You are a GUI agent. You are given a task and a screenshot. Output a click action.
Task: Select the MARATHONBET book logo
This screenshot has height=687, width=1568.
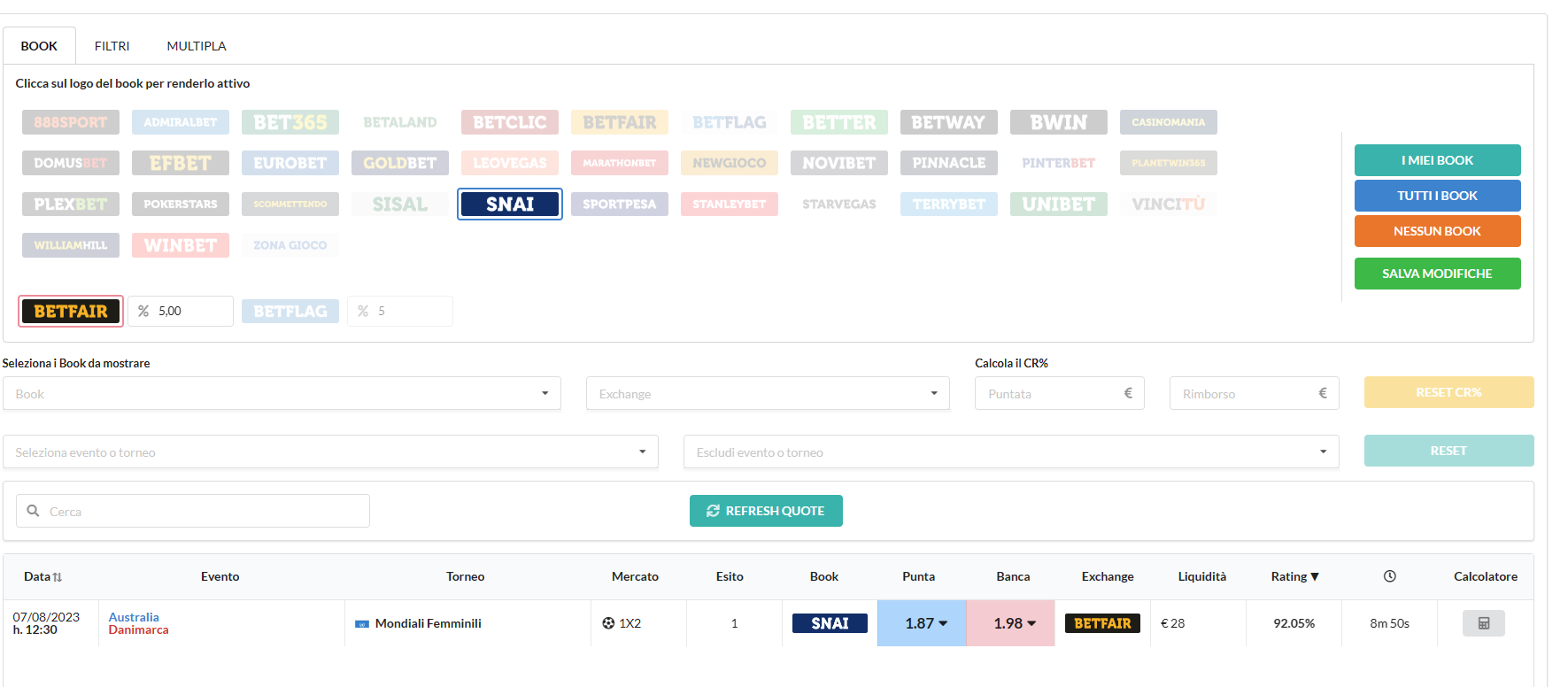[620, 163]
